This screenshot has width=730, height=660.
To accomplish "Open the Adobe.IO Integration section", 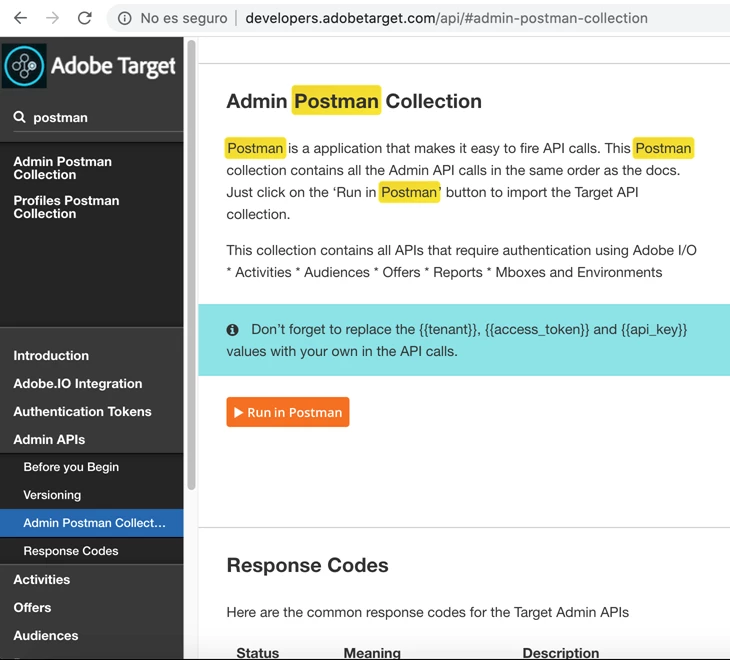I will coord(78,384).
